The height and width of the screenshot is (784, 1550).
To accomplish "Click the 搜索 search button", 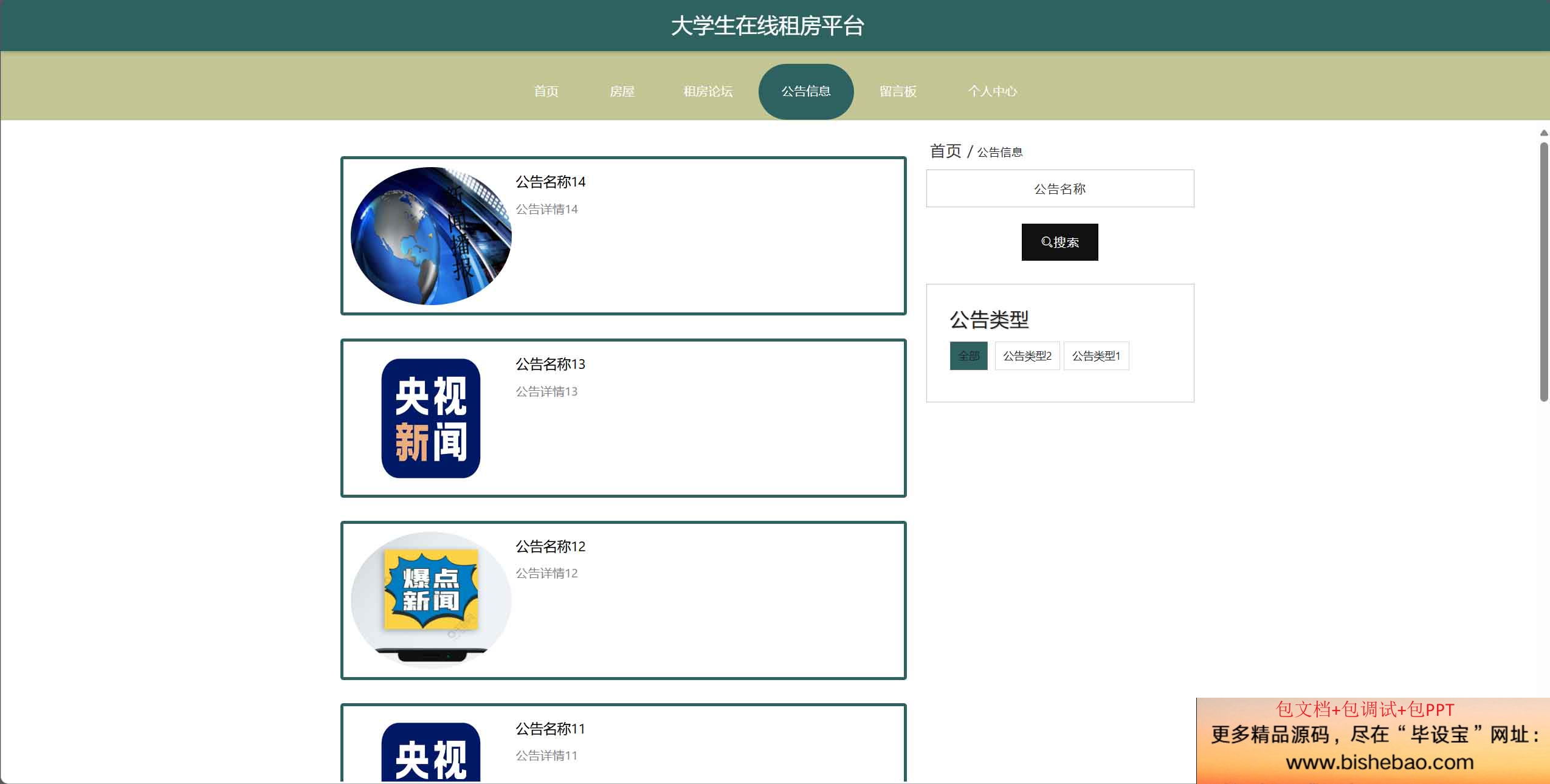I will pyautogui.click(x=1059, y=242).
